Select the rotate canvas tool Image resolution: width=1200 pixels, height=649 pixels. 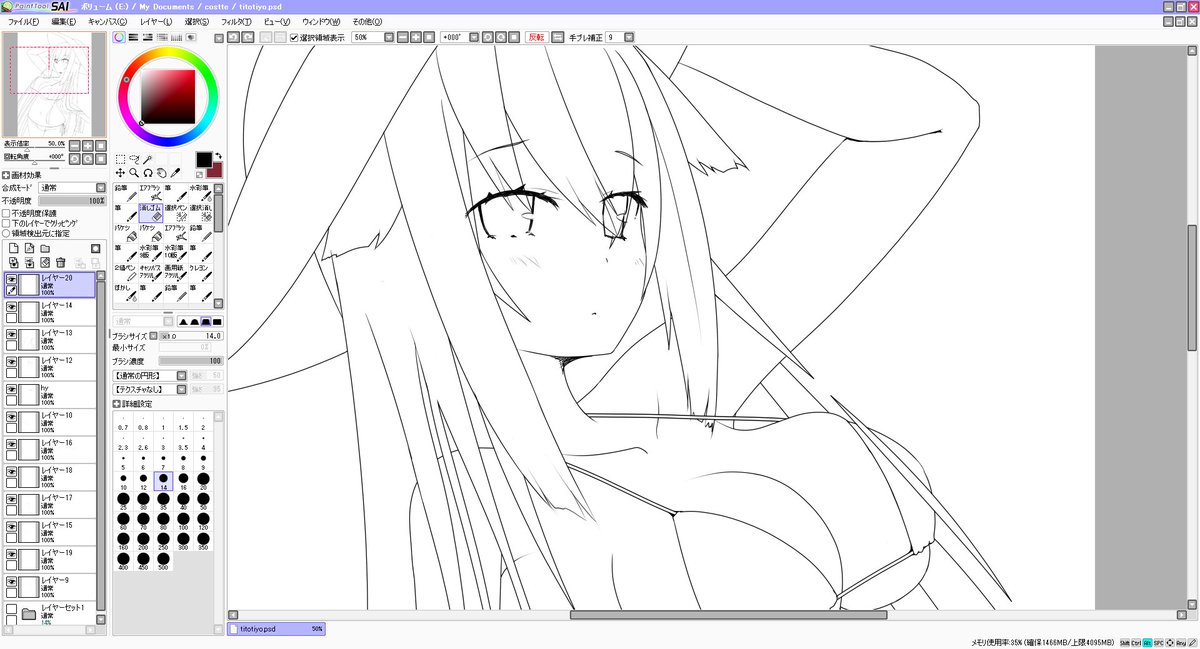[x=148, y=172]
